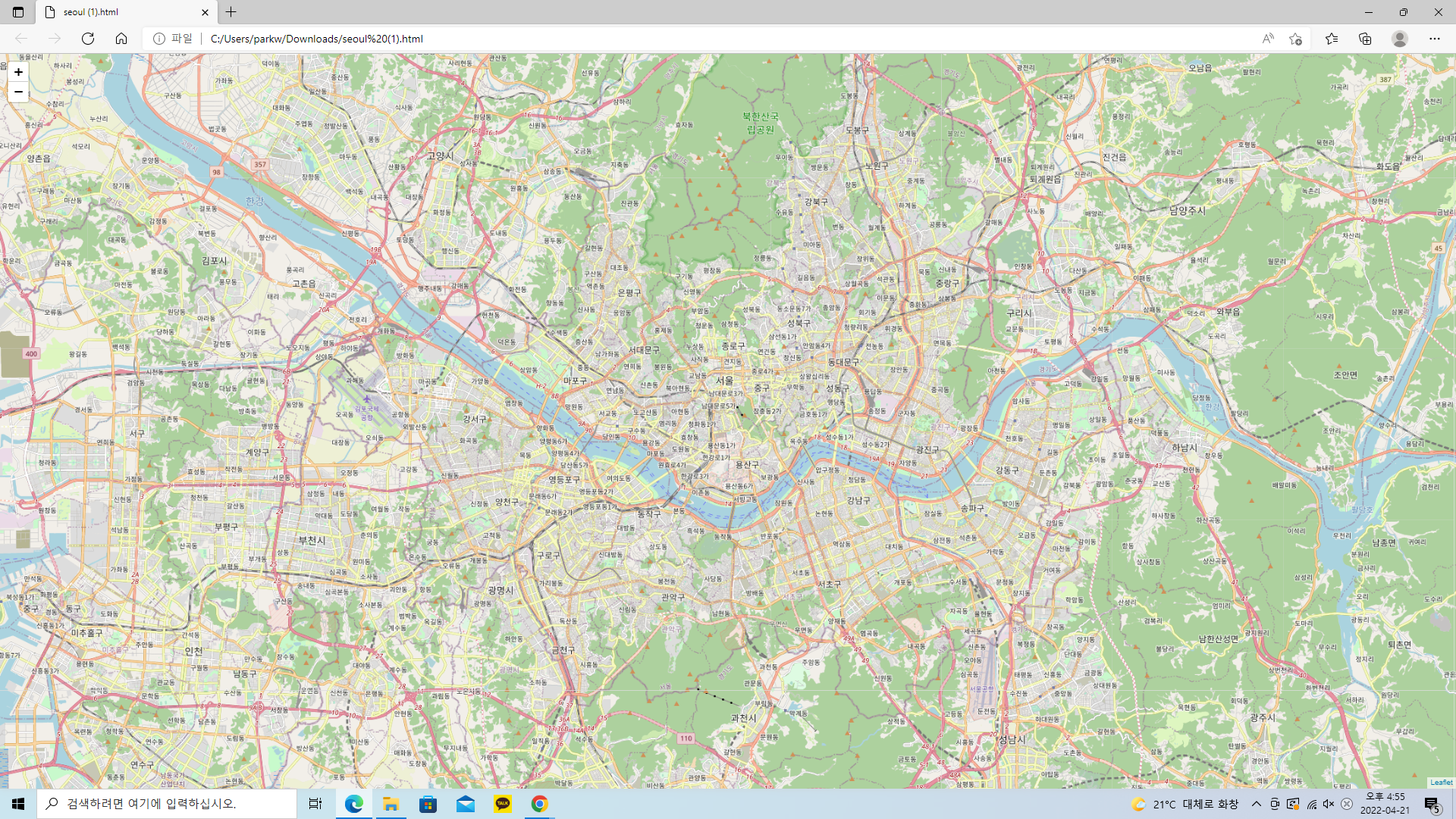Select the seoul (1).html tab
The height and width of the screenshot is (819, 1456).
pos(121,12)
